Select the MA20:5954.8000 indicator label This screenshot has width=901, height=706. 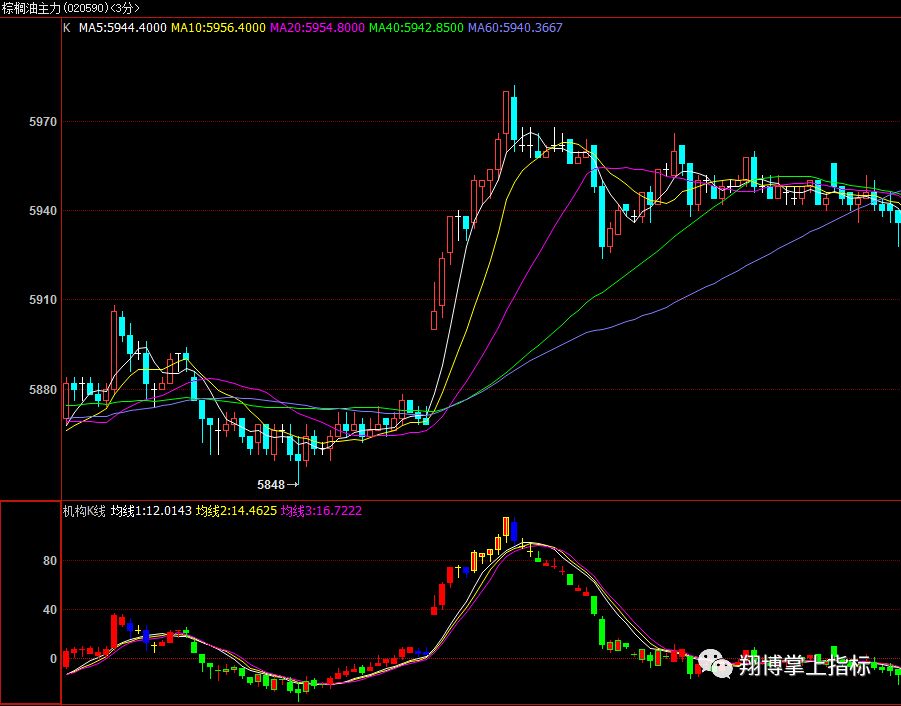(317, 28)
